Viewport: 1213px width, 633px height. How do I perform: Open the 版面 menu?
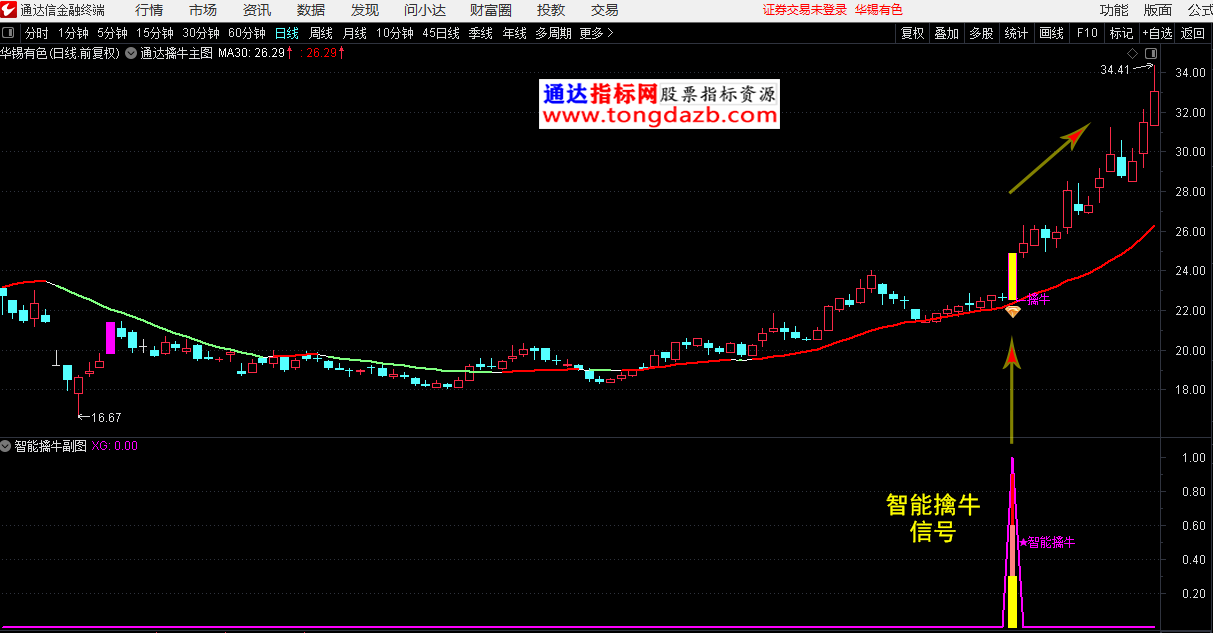1158,10
